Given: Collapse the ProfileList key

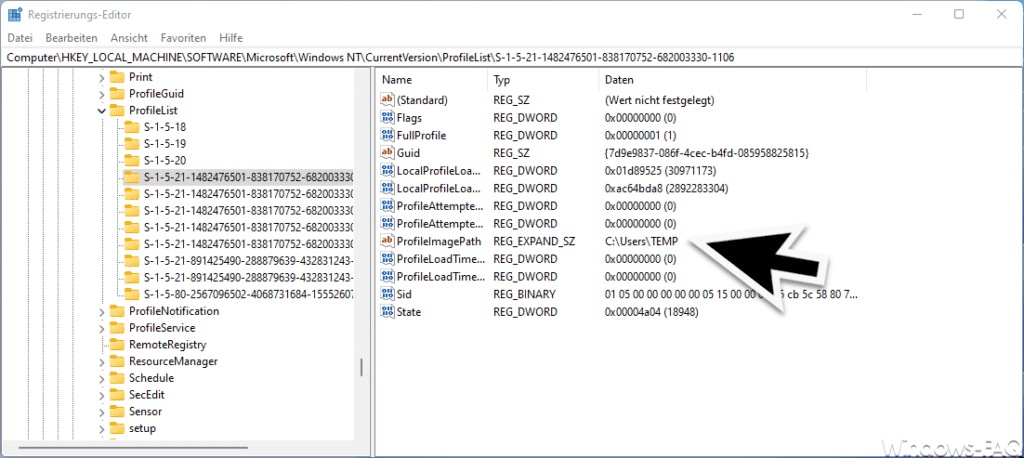Looking at the screenshot, I should point(101,110).
